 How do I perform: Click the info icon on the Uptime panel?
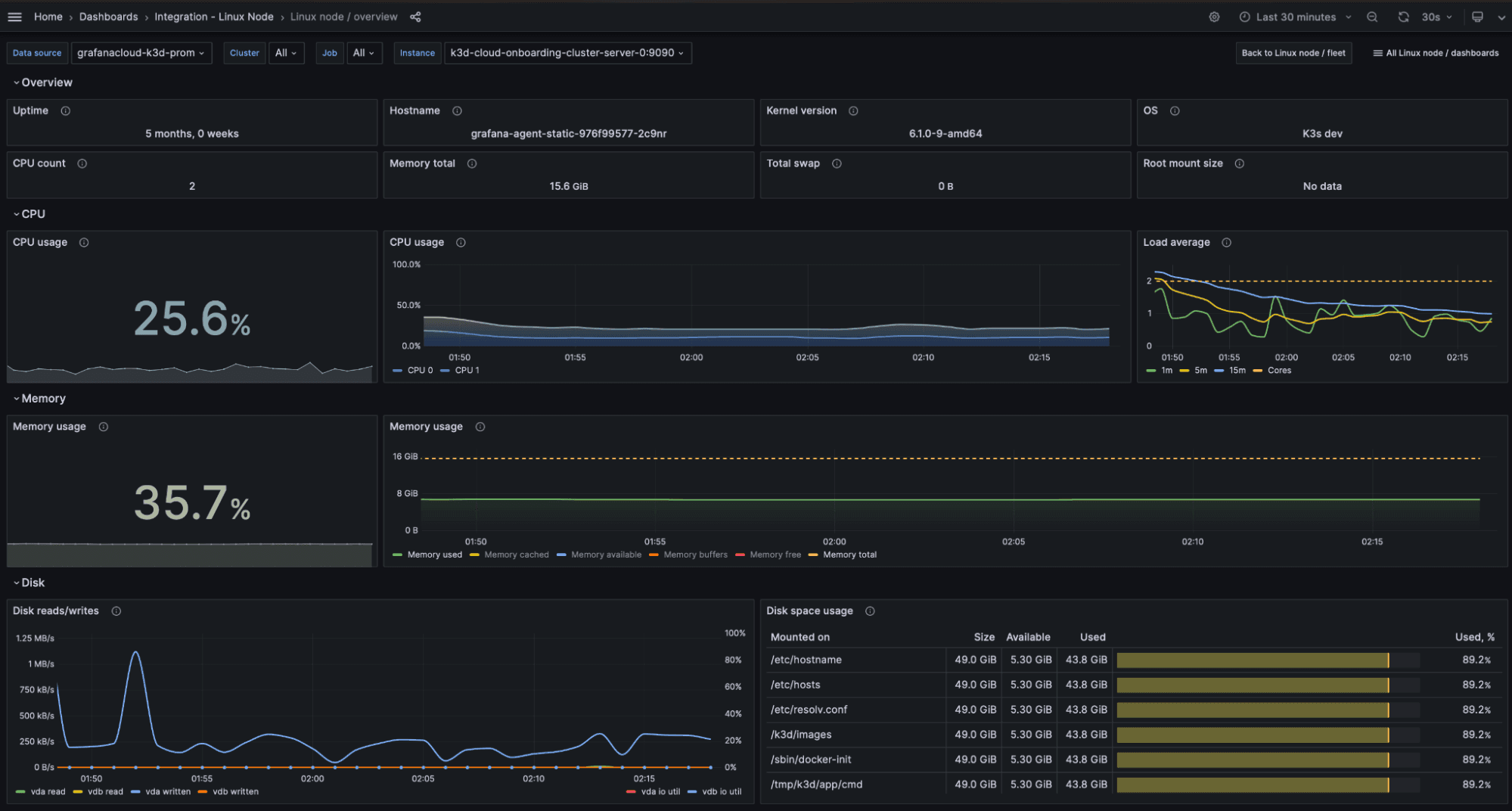click(x=65, y=110)
